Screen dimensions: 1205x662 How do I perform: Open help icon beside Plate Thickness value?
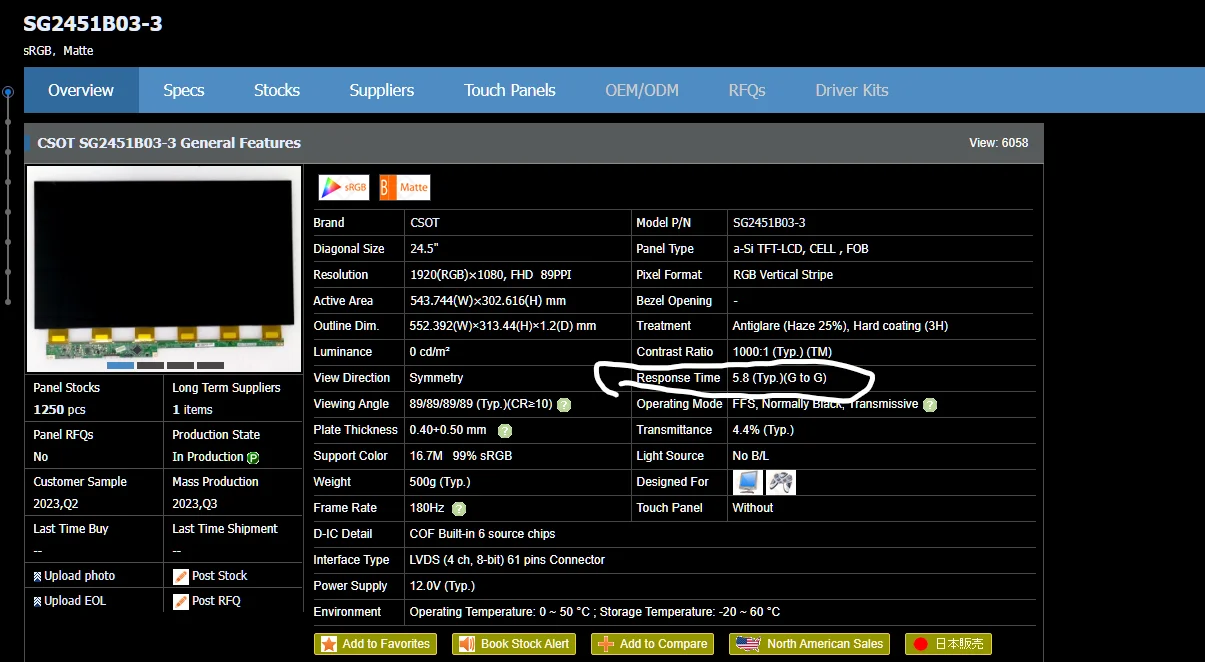point(504,430)
